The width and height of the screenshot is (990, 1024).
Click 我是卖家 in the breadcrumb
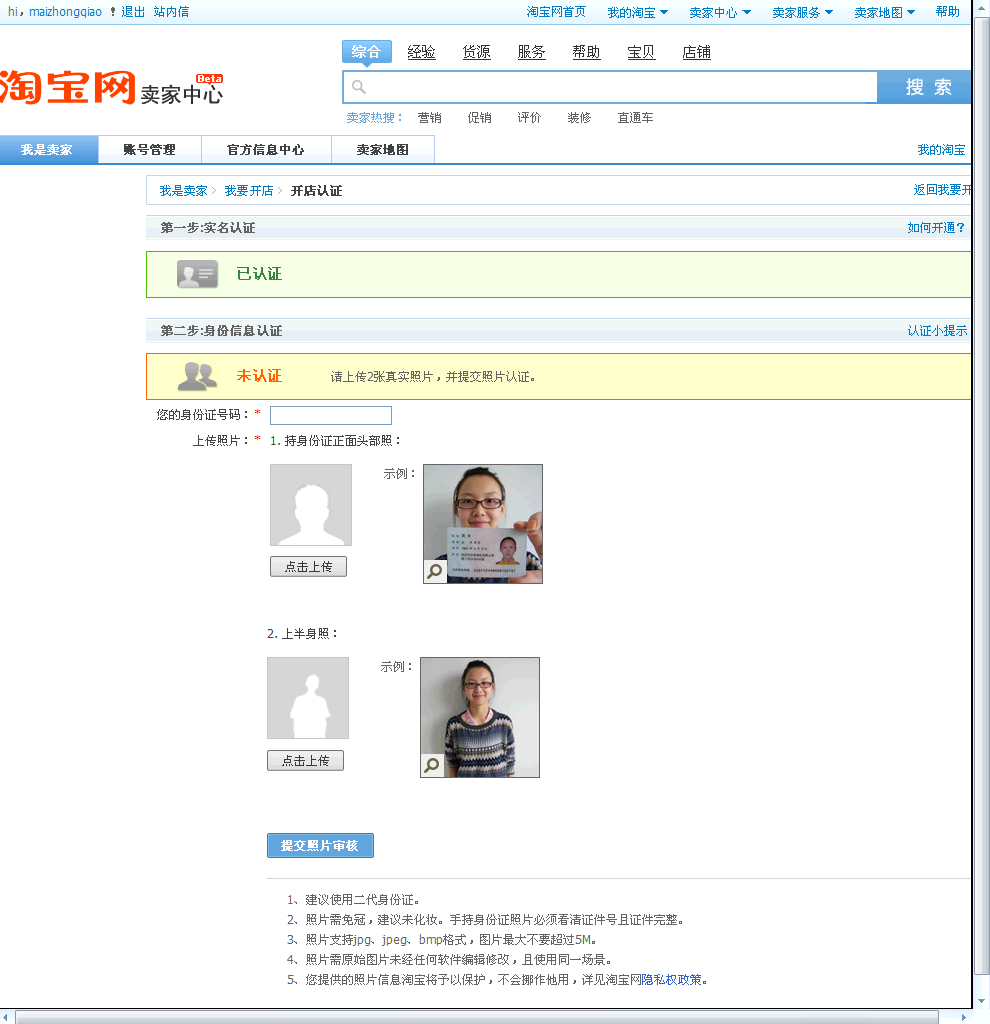click(x=184, y=191)
